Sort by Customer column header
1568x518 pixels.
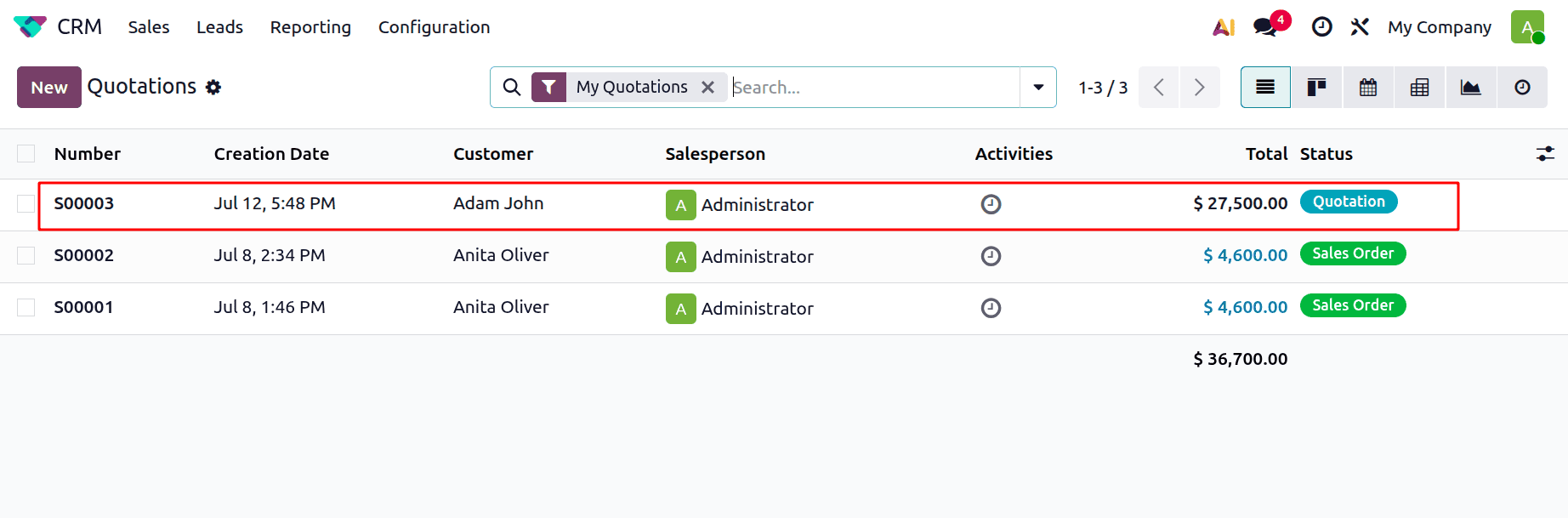tap(493, 154)
